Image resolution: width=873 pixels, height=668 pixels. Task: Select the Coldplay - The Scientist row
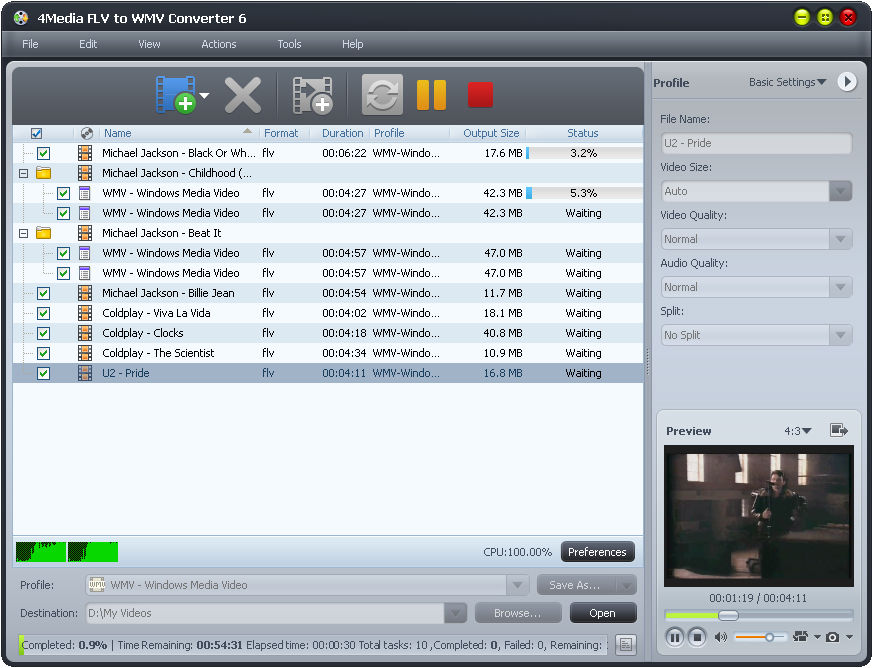point(328,353)
